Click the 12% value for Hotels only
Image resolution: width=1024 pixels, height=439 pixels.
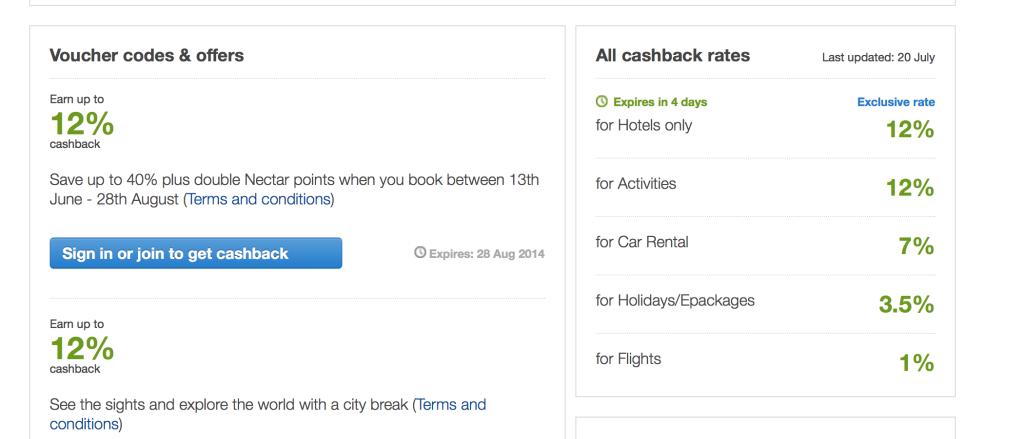coord(909,129)
